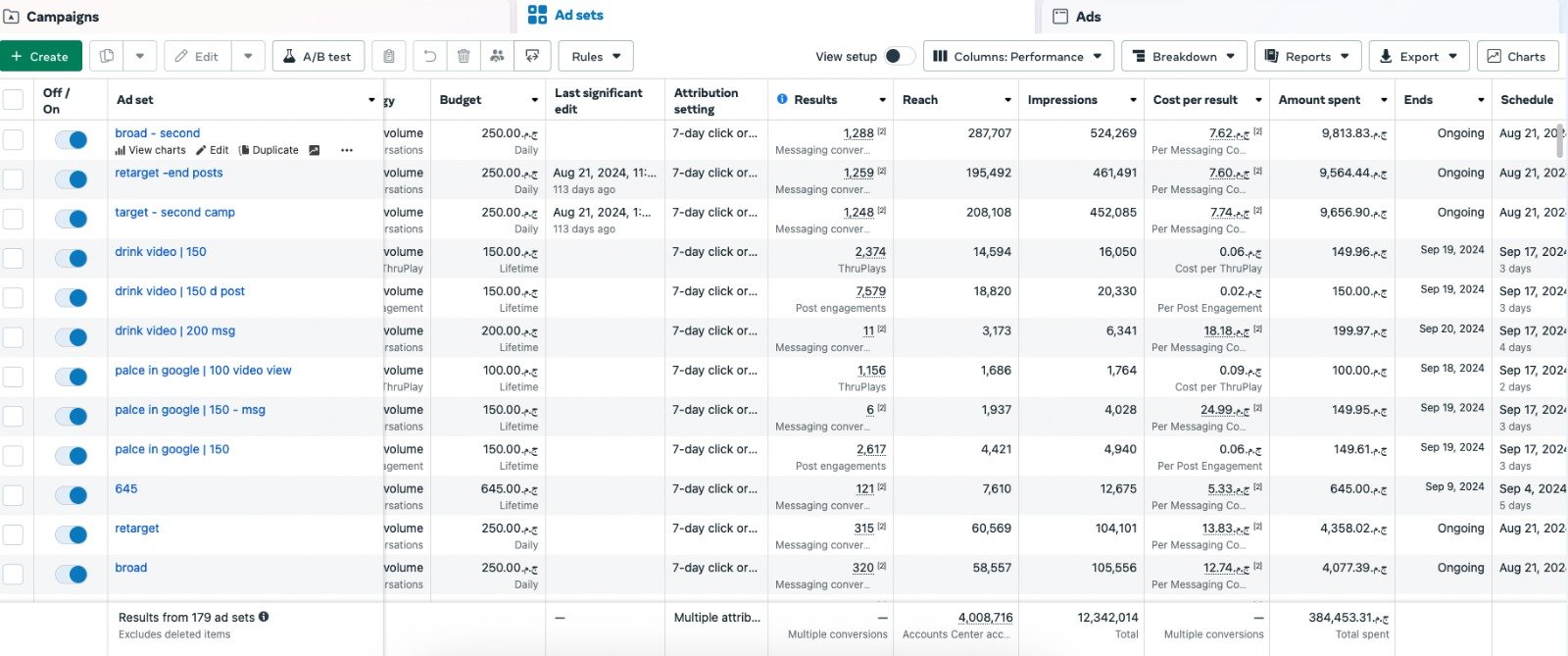
Task: Click the clipboard paste icon in toolbar
Action: click(389, 57)
